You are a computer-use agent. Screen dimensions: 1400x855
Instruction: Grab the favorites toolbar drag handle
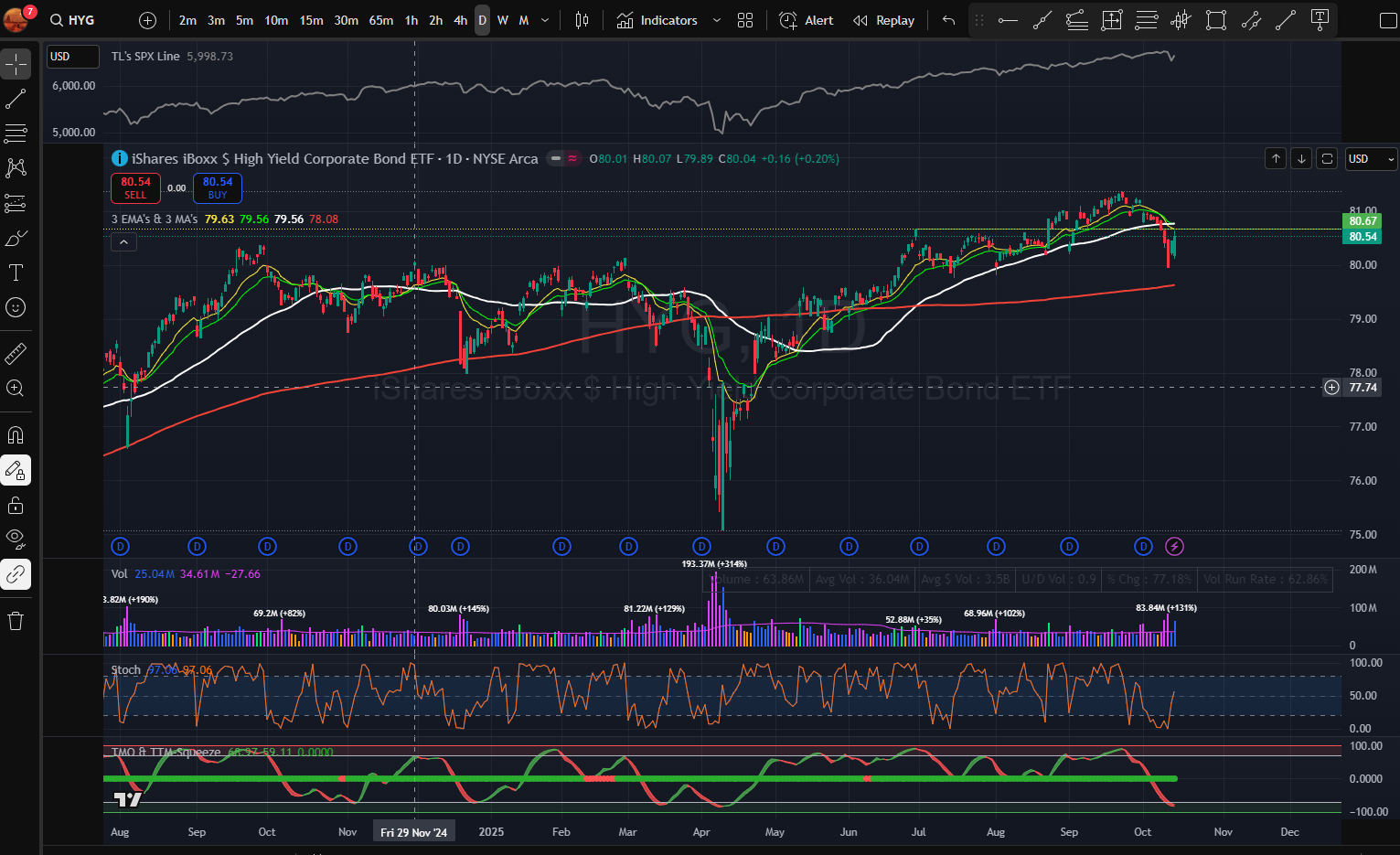tap(979, 20)
